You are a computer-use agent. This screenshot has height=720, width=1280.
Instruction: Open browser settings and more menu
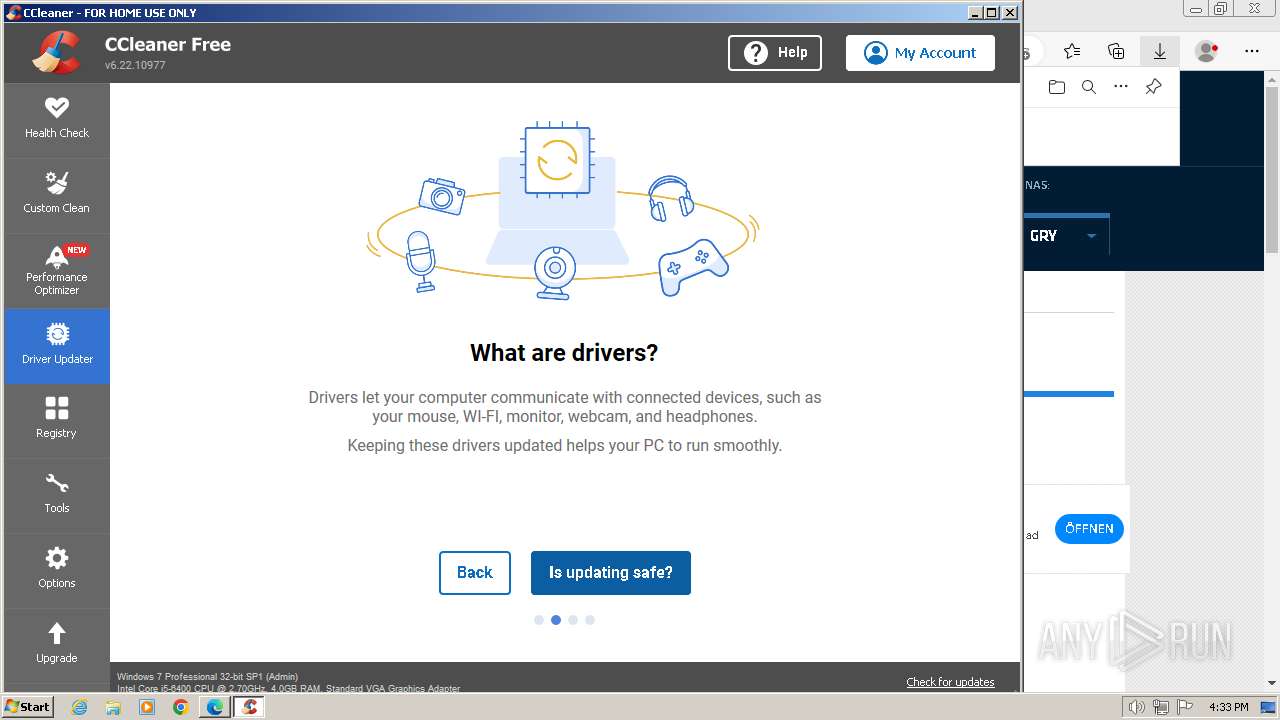1252,51
